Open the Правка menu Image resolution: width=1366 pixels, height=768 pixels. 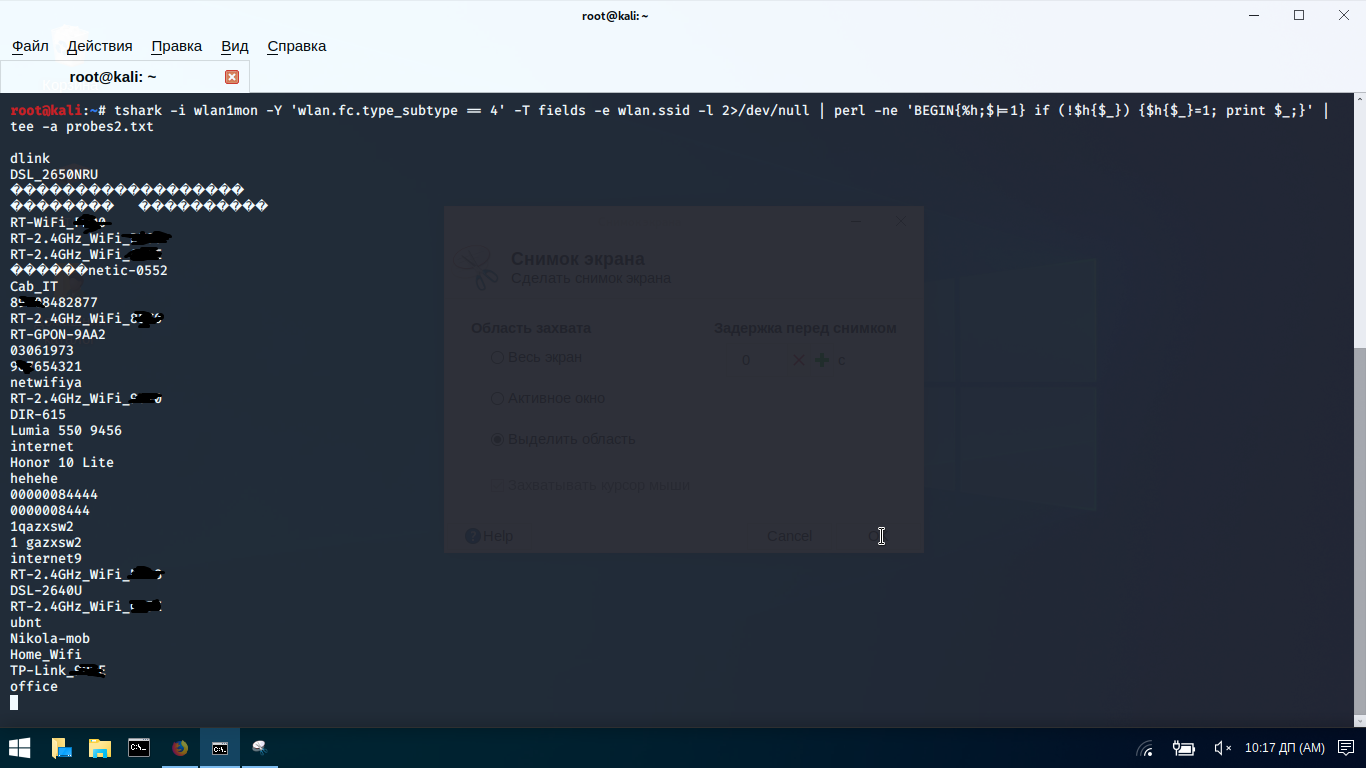[176, 46]
